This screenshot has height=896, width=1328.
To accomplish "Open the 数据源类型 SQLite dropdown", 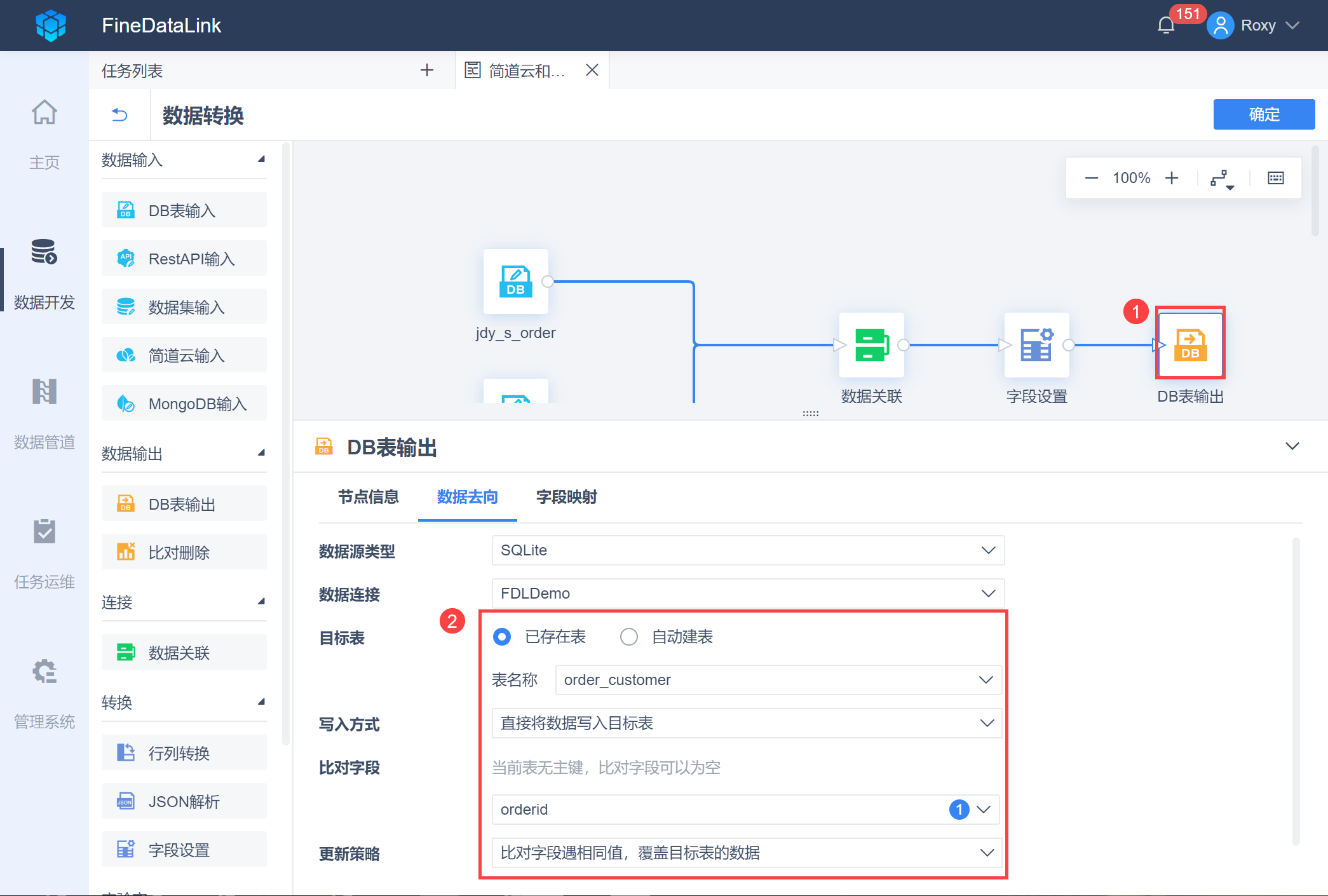I will [x=747, y=550].
